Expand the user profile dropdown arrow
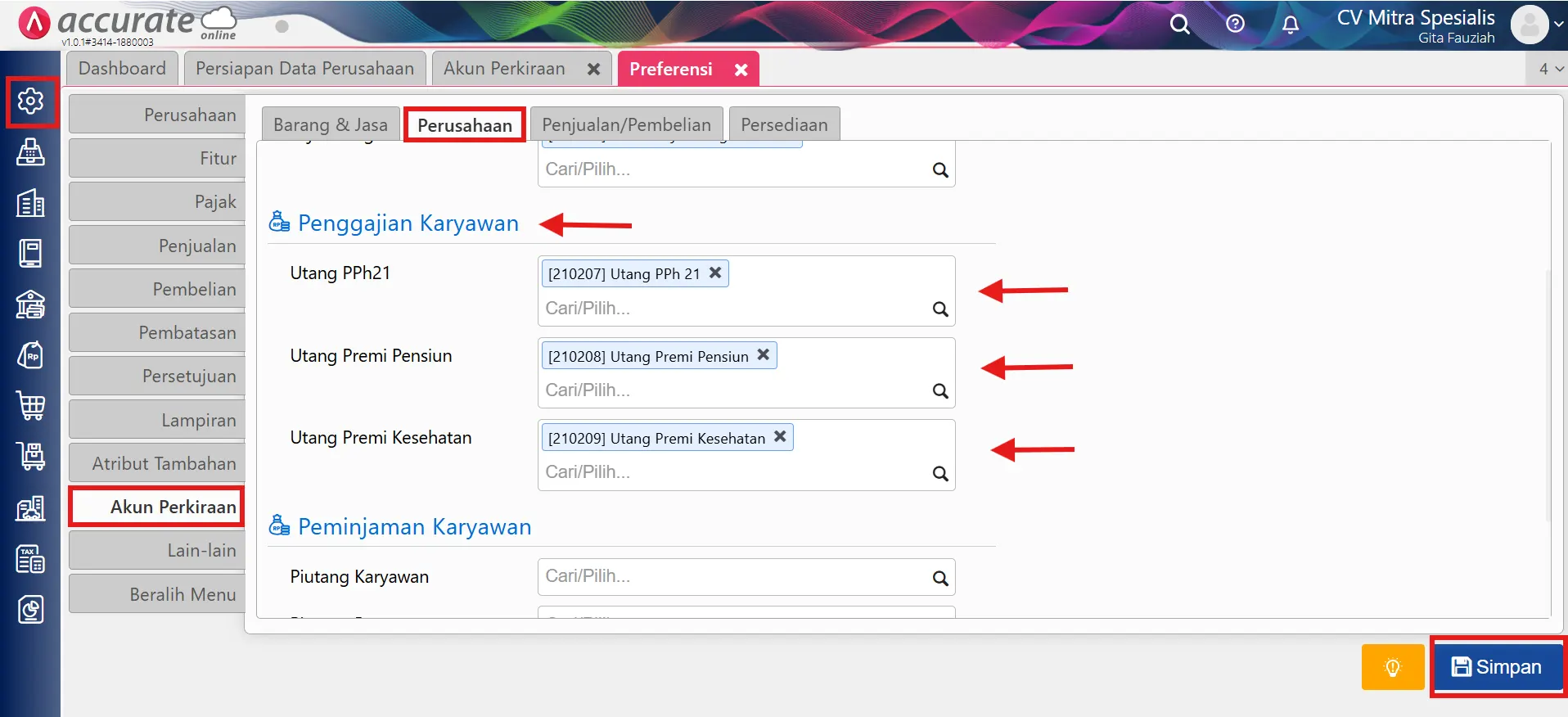This screenshot has width=1568, height=717. (x=1558, y=25)
